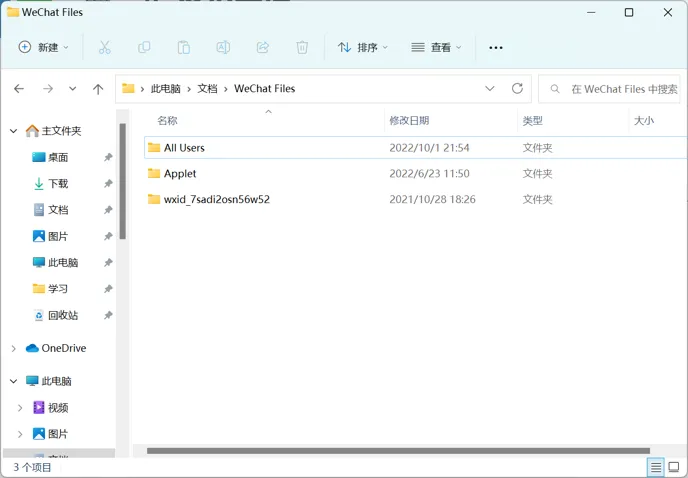The width and height of the screenshot is (688, 478).
Task: Open the 排序 (Sort) dropdown
Action: [x=362, y=47]
